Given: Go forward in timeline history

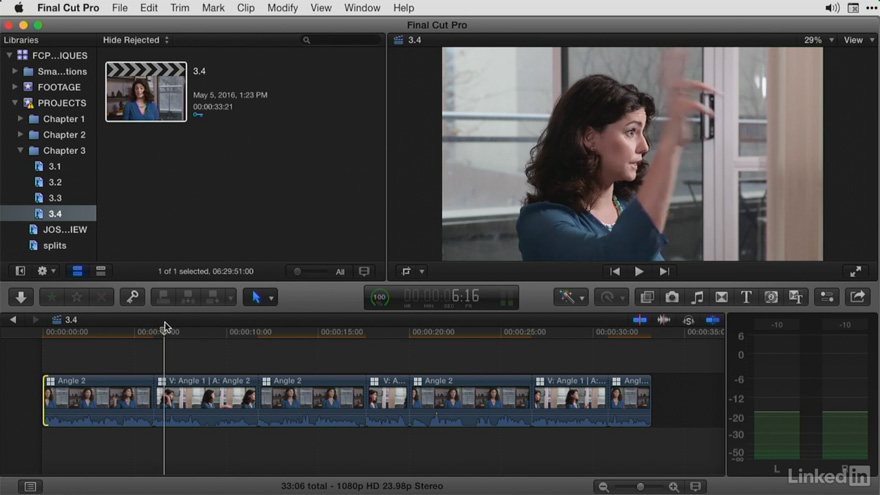Looking at the screenshot, I should [35, 319].
